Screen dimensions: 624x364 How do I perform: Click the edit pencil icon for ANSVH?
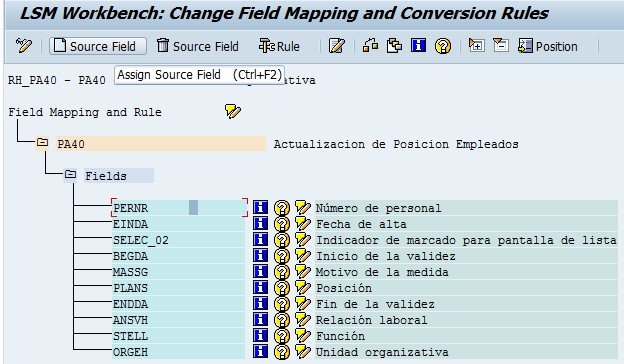pyautogui.click(x=302, y=319)
